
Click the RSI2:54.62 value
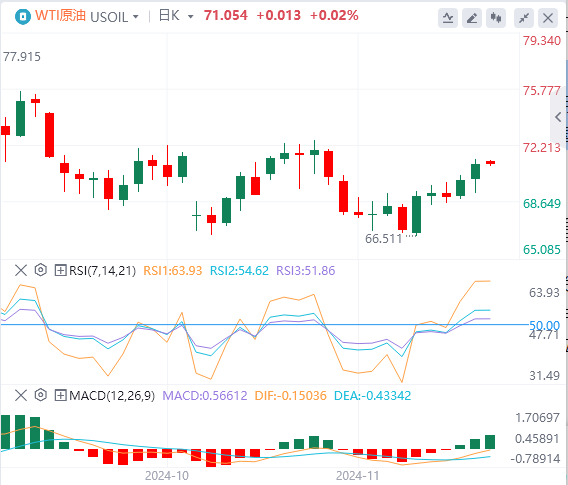(x=239, y=271)
